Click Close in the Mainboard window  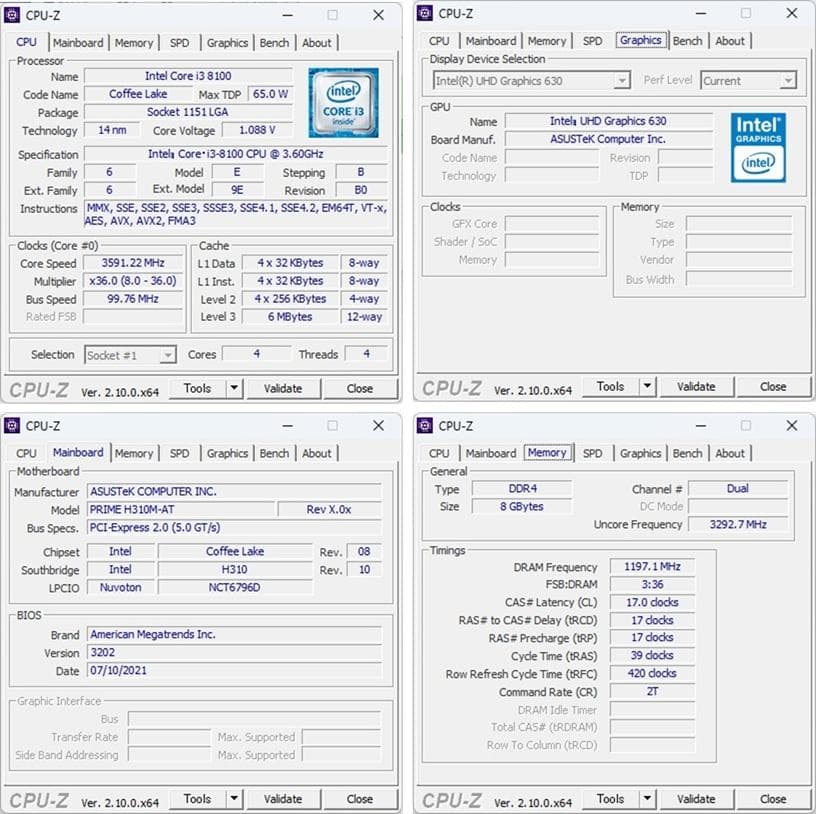[x=360, y=799]
